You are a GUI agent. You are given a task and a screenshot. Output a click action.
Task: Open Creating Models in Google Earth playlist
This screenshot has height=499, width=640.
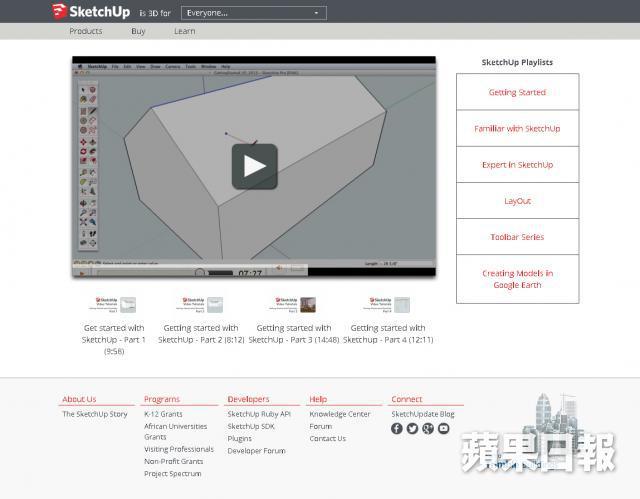[517, 279]
